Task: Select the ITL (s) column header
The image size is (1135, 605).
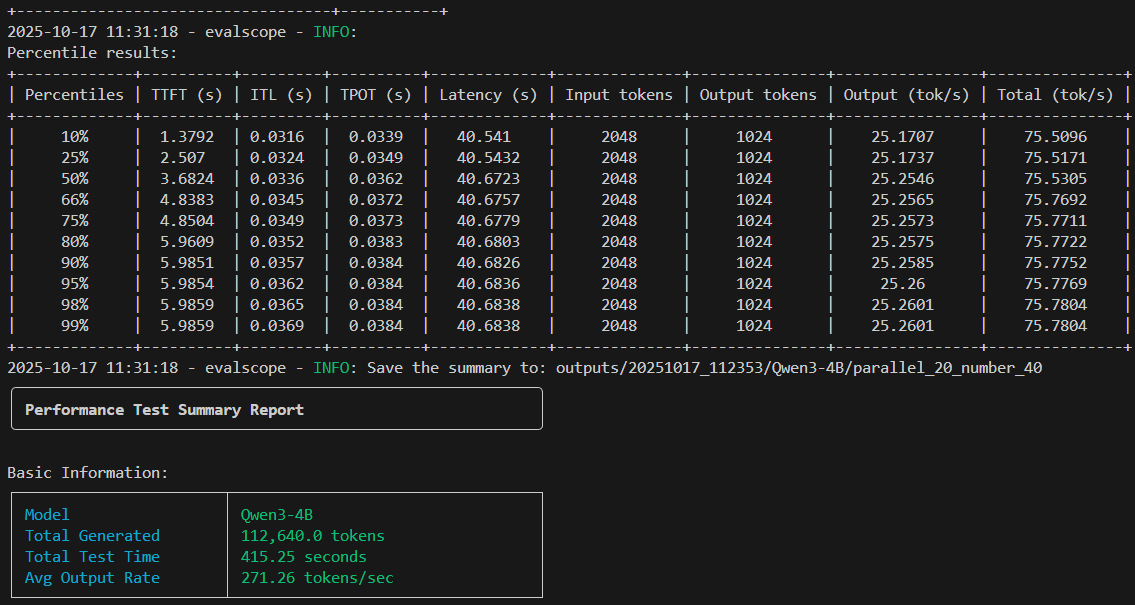Action: pyautogui.click(x=282, y=95)
